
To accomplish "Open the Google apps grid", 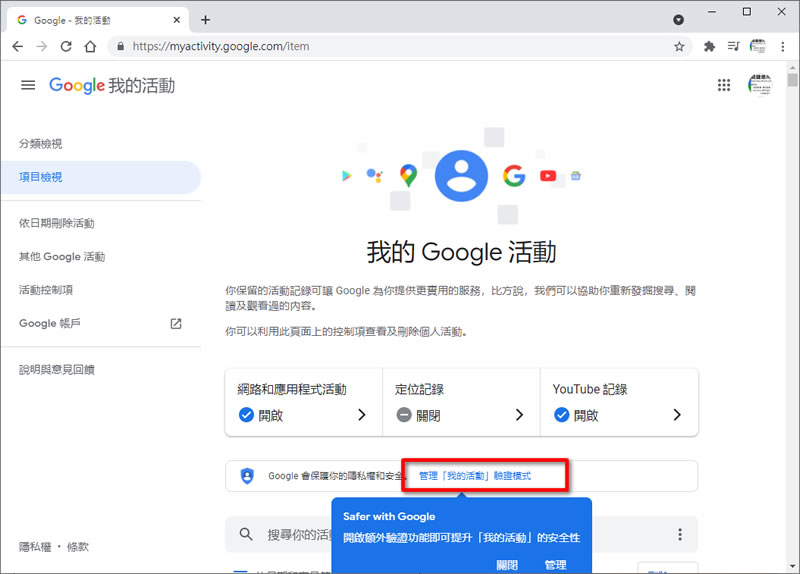I will pyautogui.click(x=724, y=85).
